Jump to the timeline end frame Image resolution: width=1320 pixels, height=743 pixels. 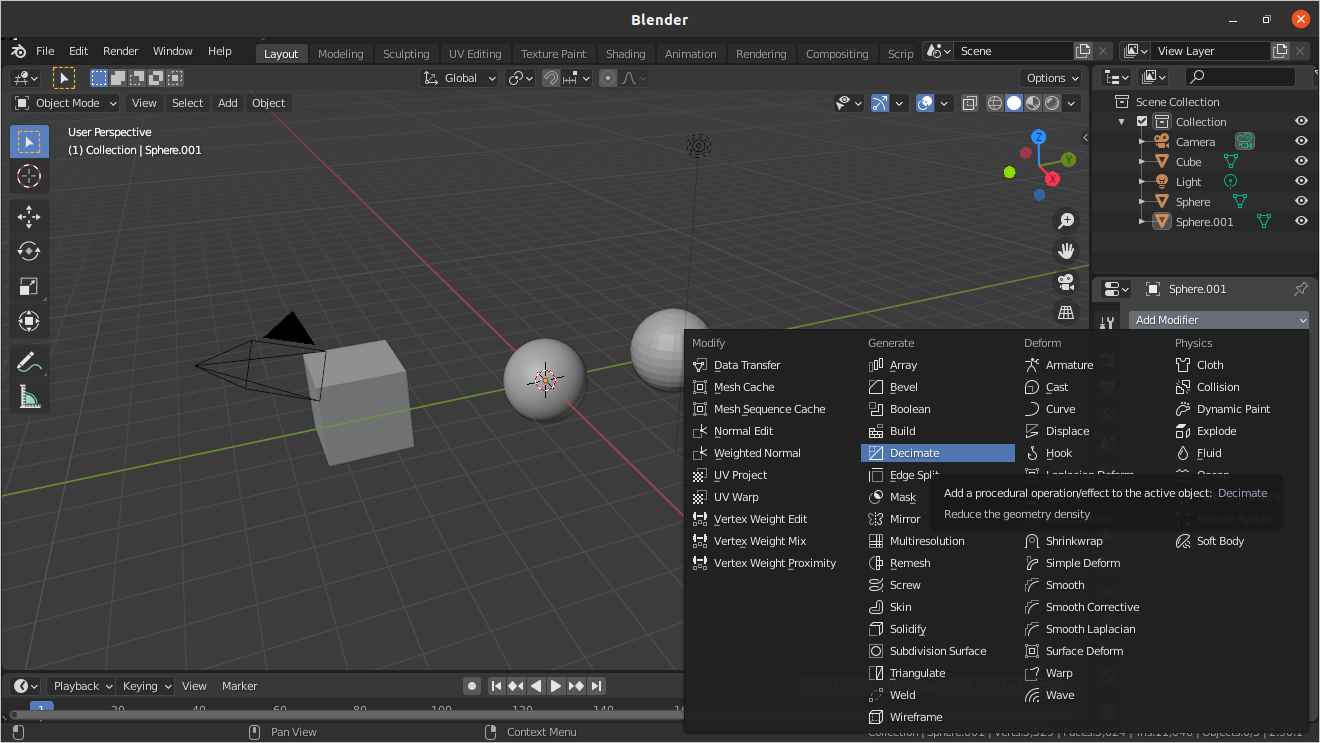coord(597,686)
